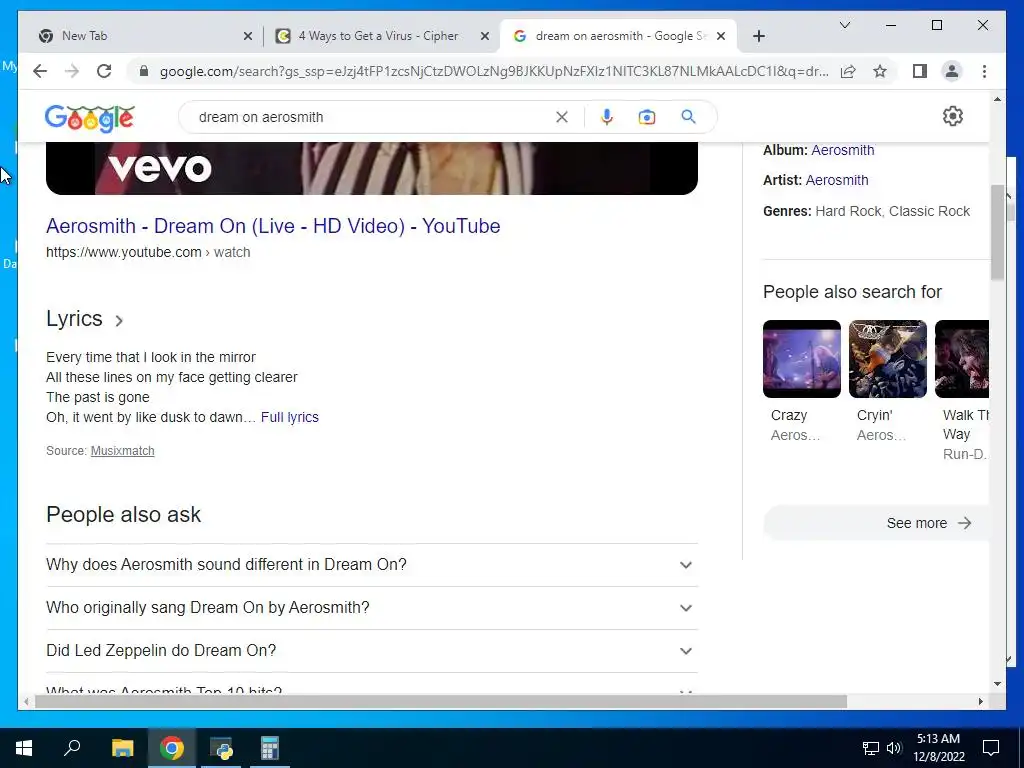
Task: Search by image camera icon
Action: pyautogui.click(x=647, y=117)
